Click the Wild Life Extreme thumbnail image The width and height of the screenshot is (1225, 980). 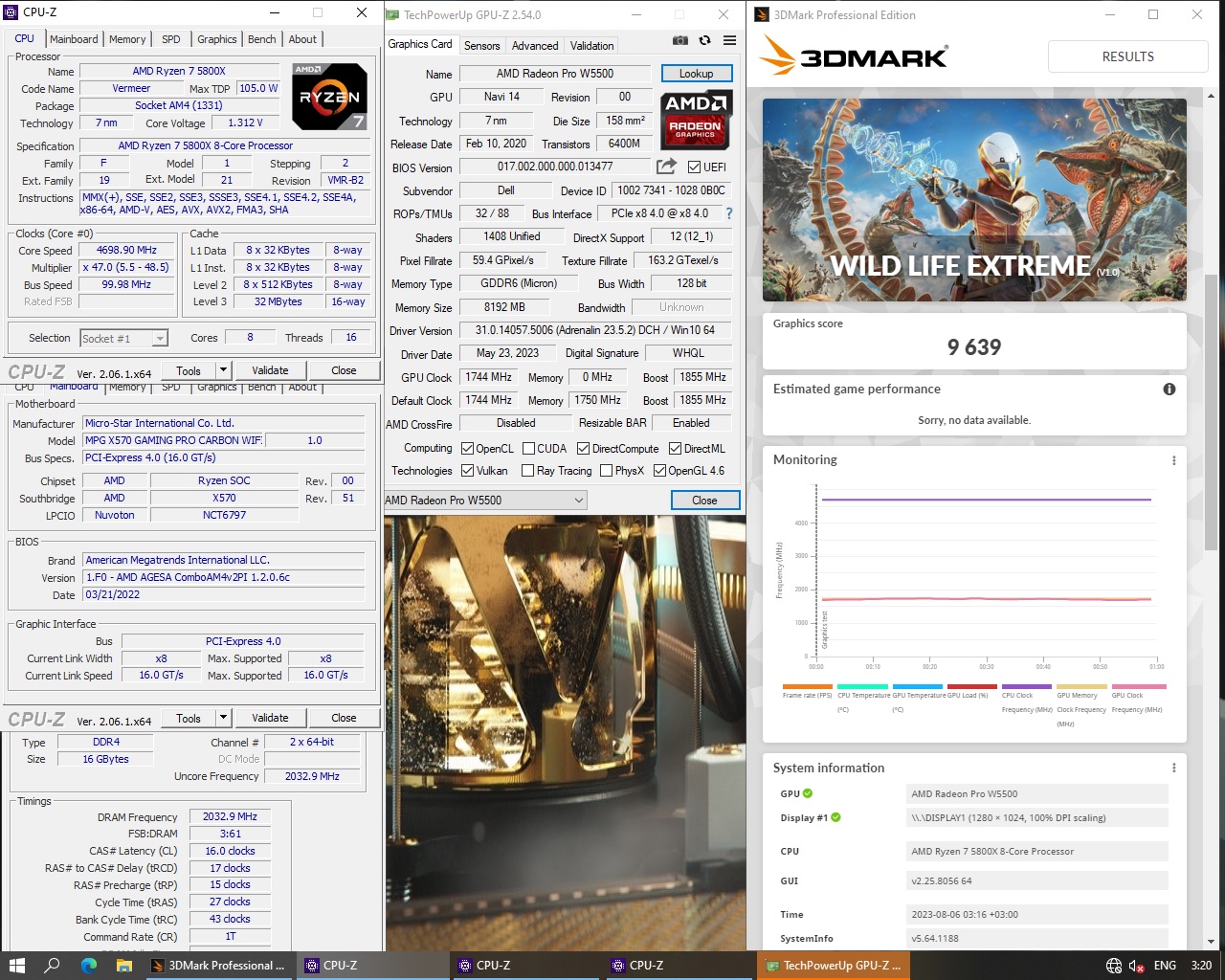click(x=974, y=200)
